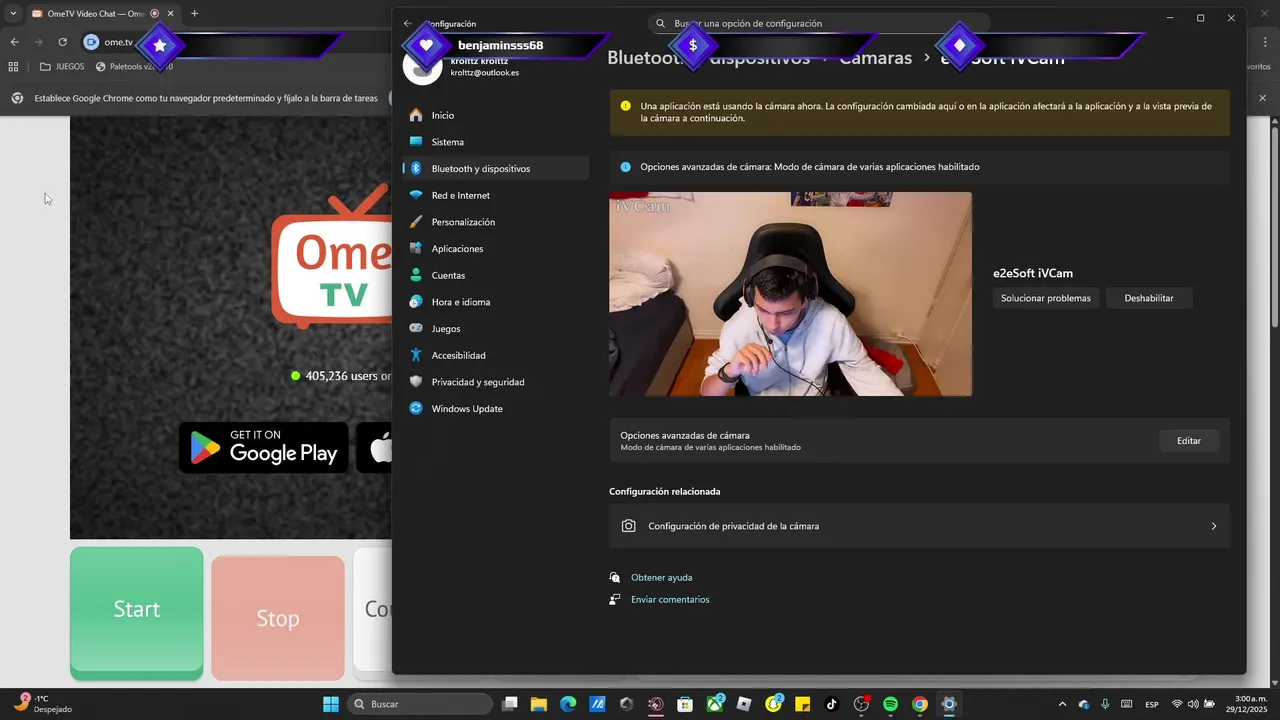Click the iVCam camera preview
The height and width of the screenshot is (720, 1280).
[x=790, y=294]
